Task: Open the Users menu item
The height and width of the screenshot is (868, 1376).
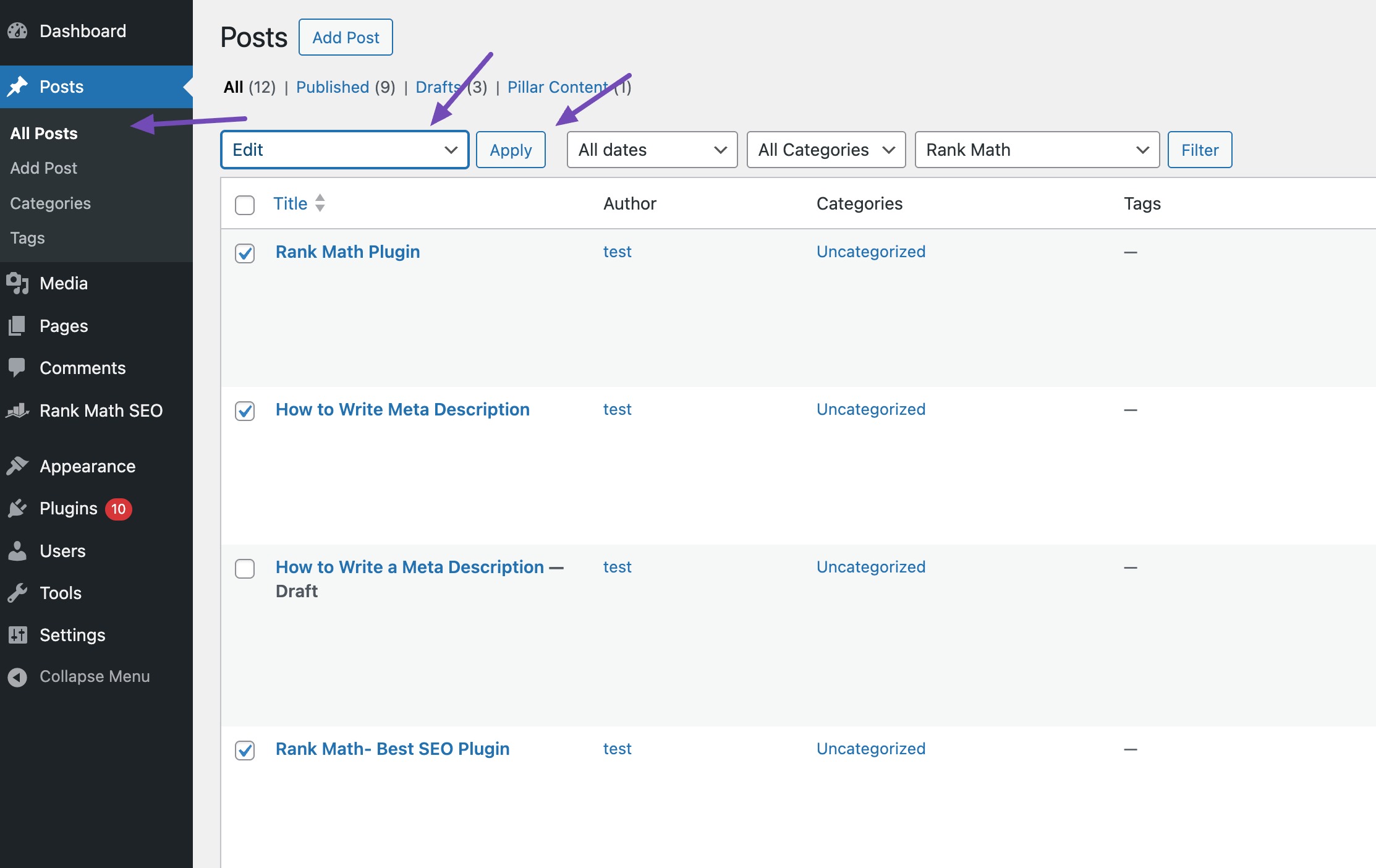Action: [x=62, y=551]
